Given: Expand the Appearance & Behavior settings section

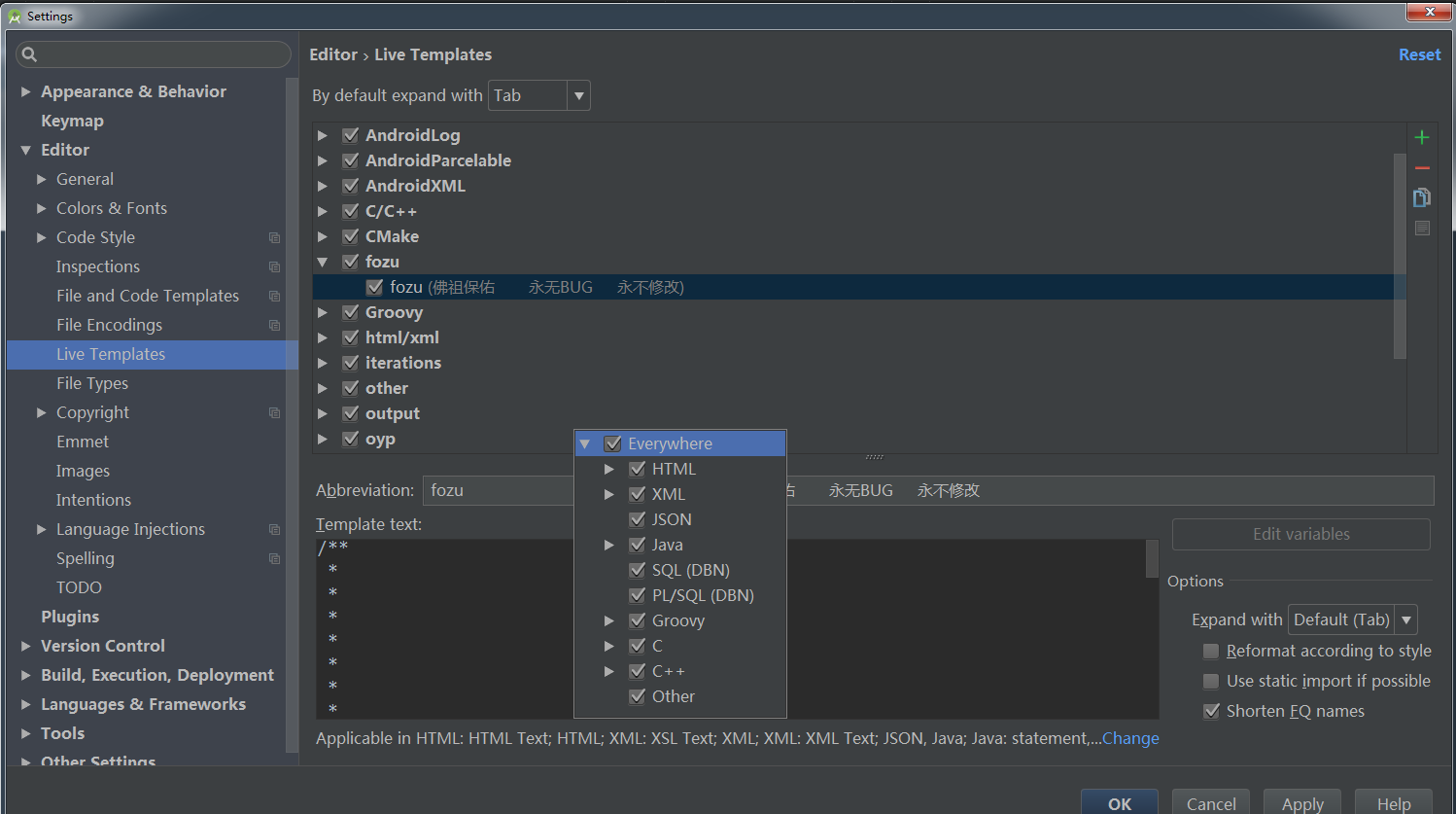Looking at the screenshot, I should point(26,91).
